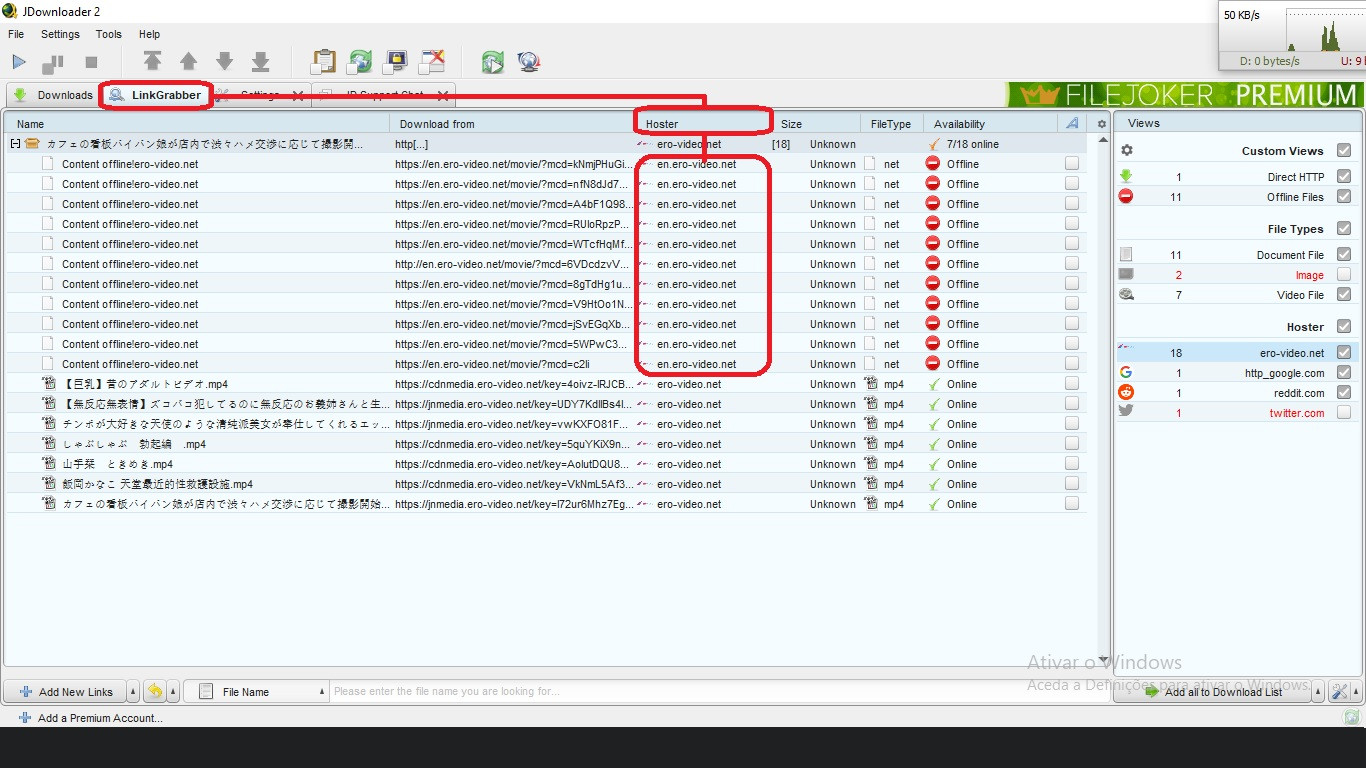
Task: Click the speed meter graph
Action: [x=1325, y=31]
